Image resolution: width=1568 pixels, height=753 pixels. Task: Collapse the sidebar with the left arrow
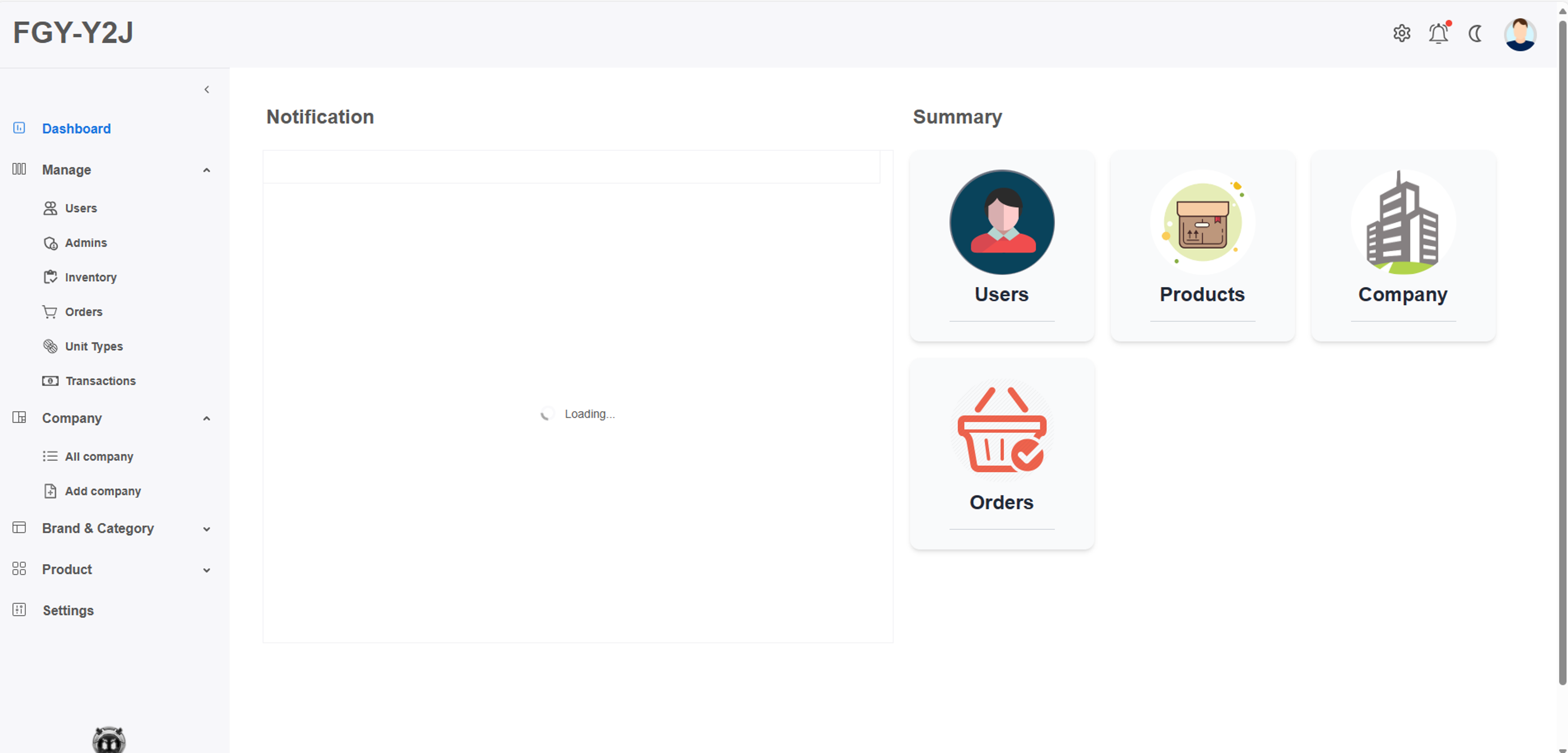[x=207, y=89]
